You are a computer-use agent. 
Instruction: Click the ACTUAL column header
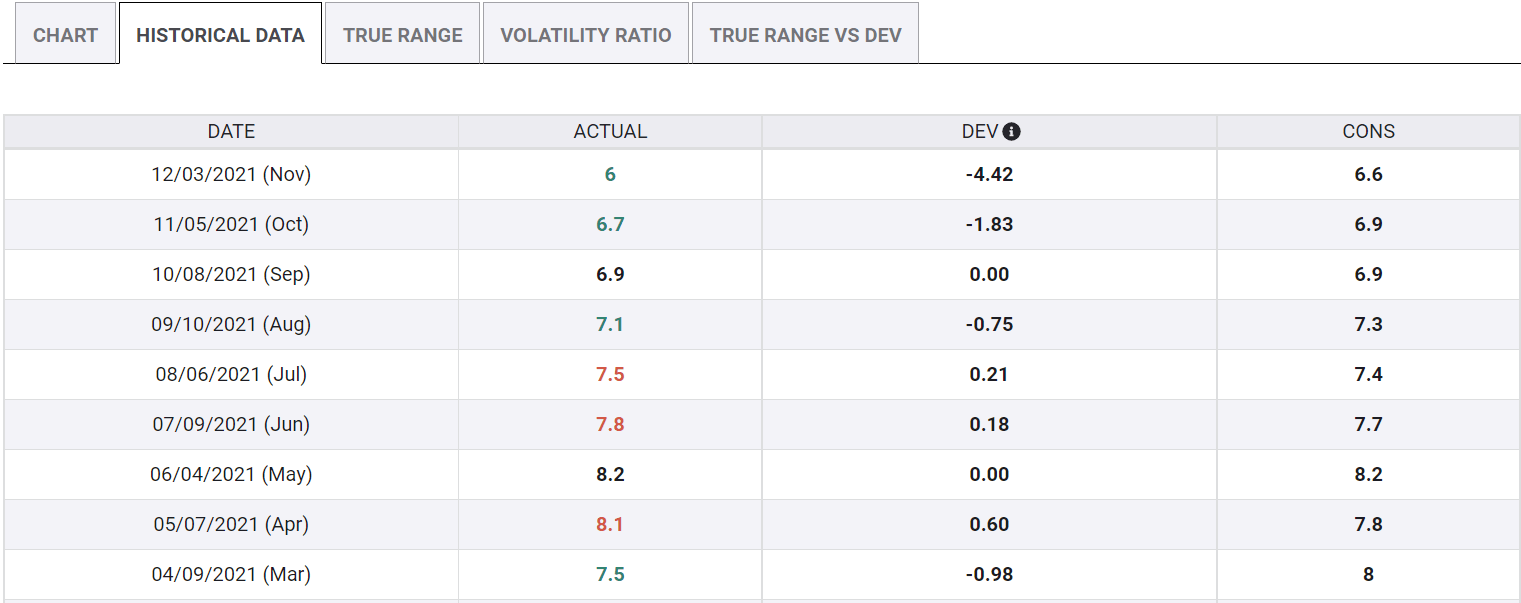[x=610, y=132]
